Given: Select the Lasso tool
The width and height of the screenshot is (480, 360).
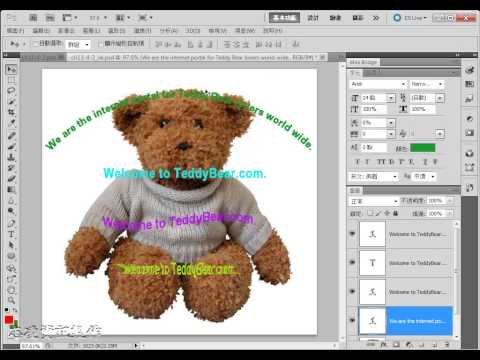Looking at the screenshot, I should (x=11, y=91).
